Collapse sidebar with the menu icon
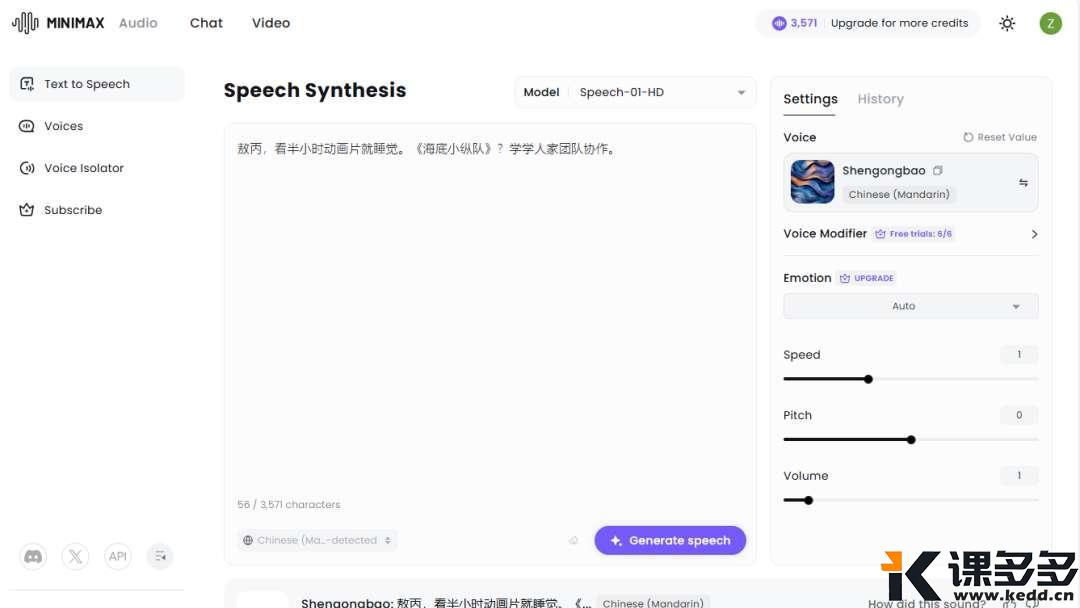 160,556
